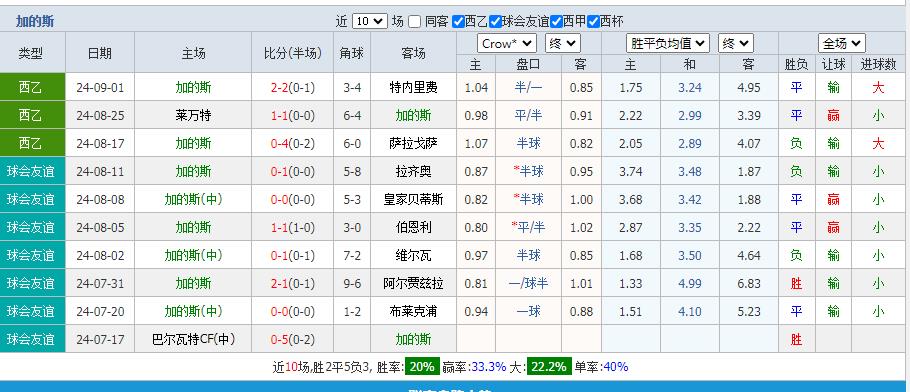Open the 胜平负均值 dropdown
910x392 pixels.
click(x=667, y=43)
